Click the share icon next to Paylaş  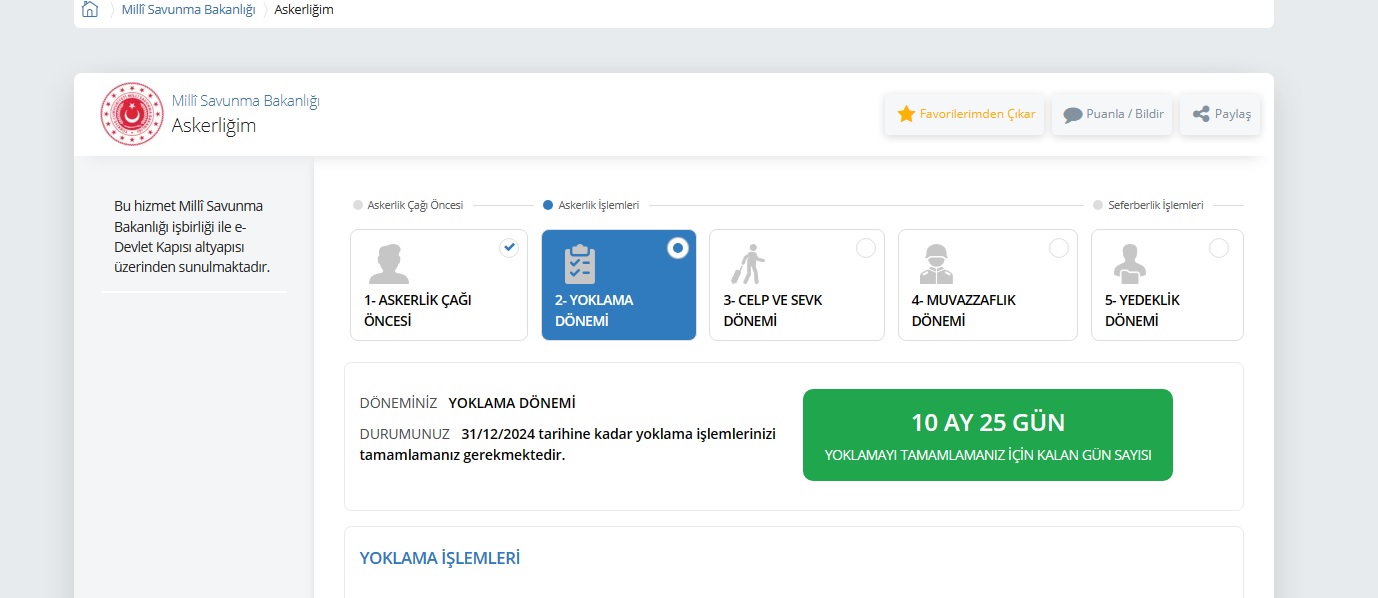click(x=1201, y=114)
